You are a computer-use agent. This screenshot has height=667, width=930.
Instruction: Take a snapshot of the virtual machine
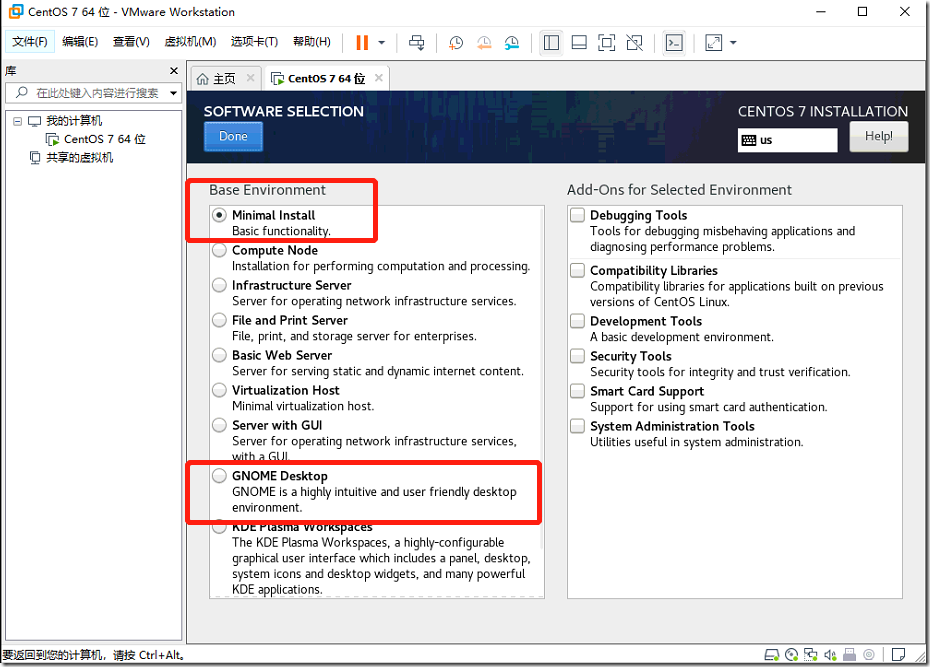pyautogui.click(x=456, y=43)
